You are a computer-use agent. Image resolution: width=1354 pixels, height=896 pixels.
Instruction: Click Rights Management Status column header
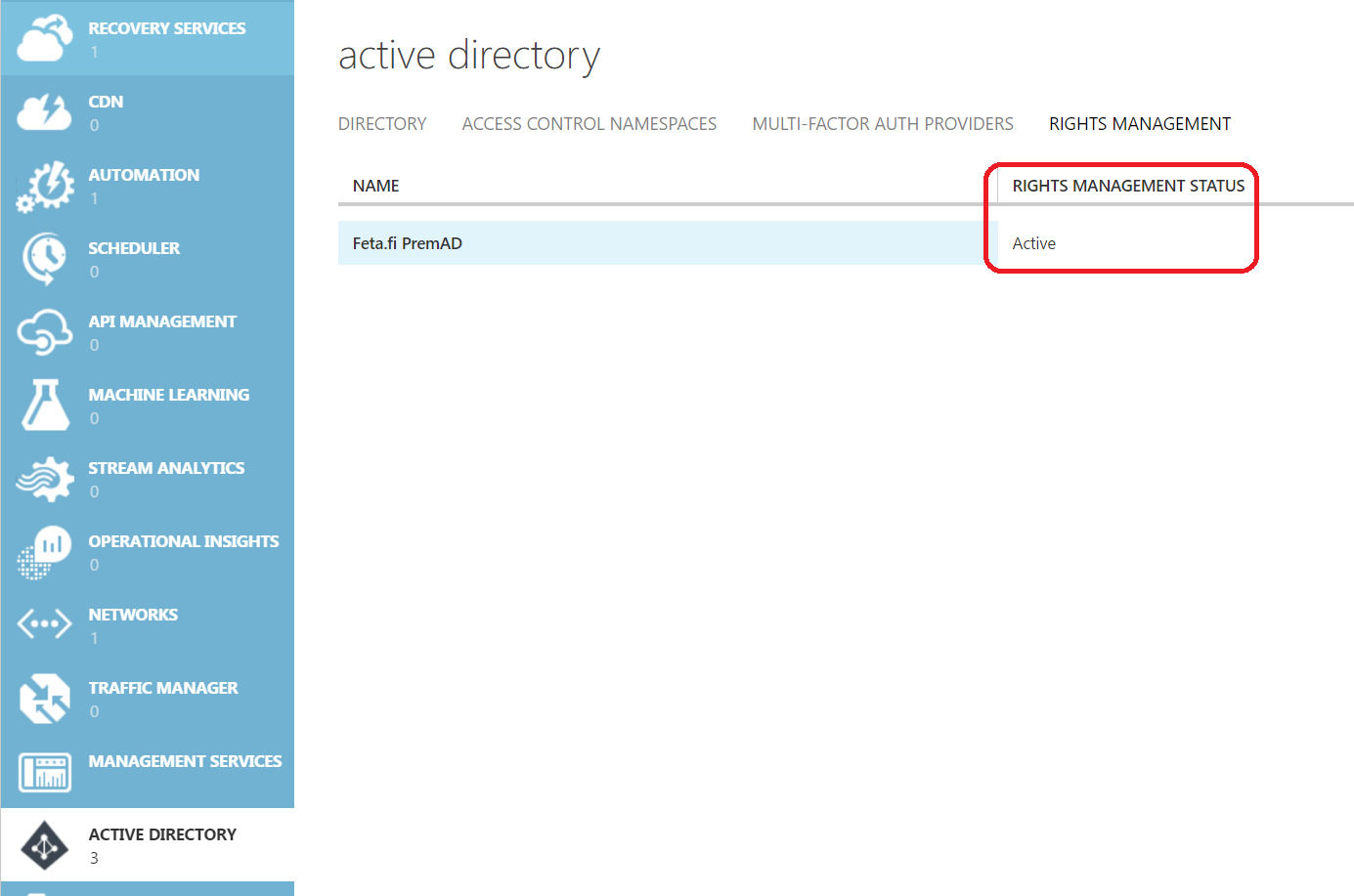(1128, 186)
